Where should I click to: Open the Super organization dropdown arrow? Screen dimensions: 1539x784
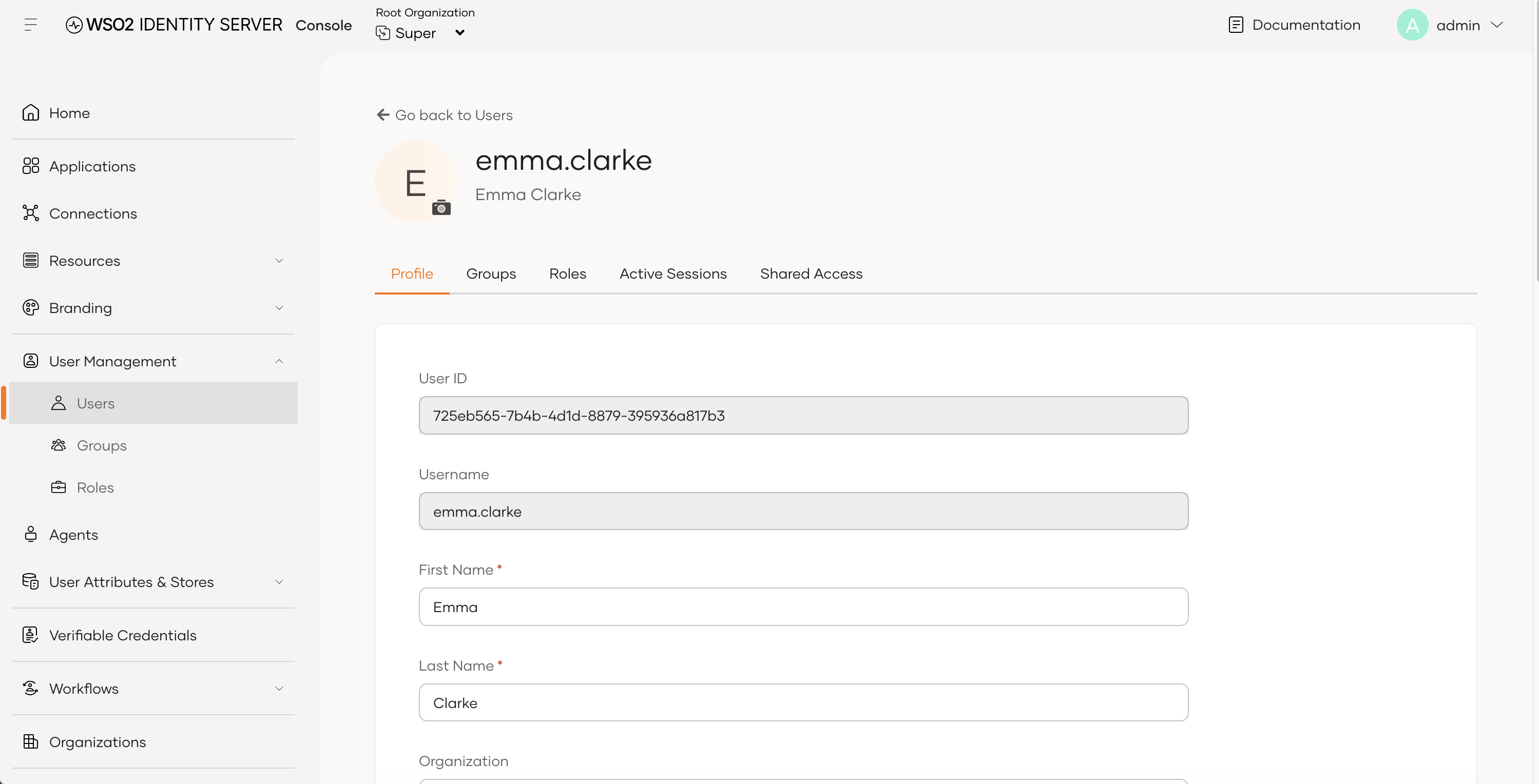459,33
